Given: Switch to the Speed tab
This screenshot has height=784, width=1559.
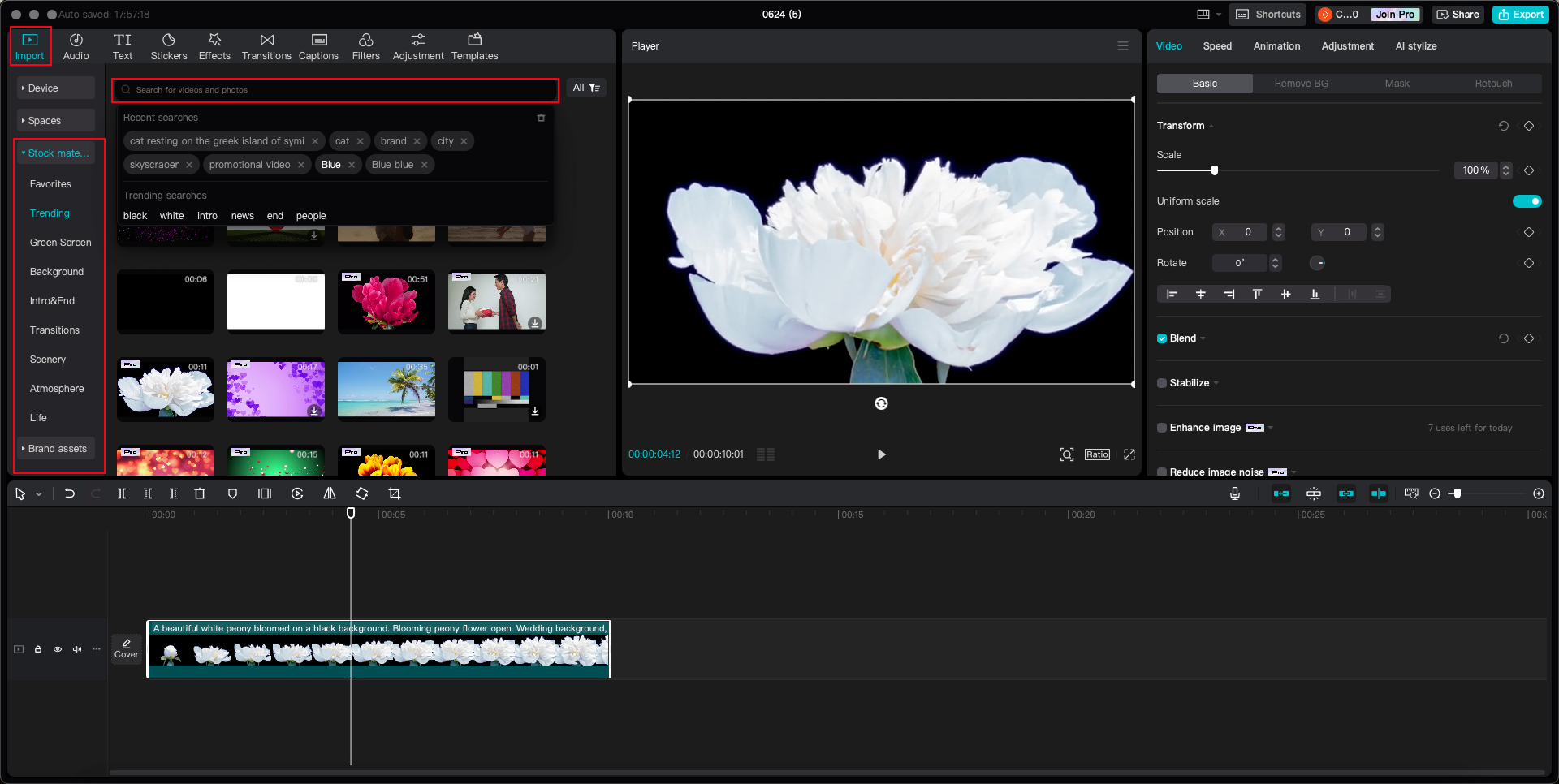Looking at the screenshot, I should click(x=1216, y=46).
